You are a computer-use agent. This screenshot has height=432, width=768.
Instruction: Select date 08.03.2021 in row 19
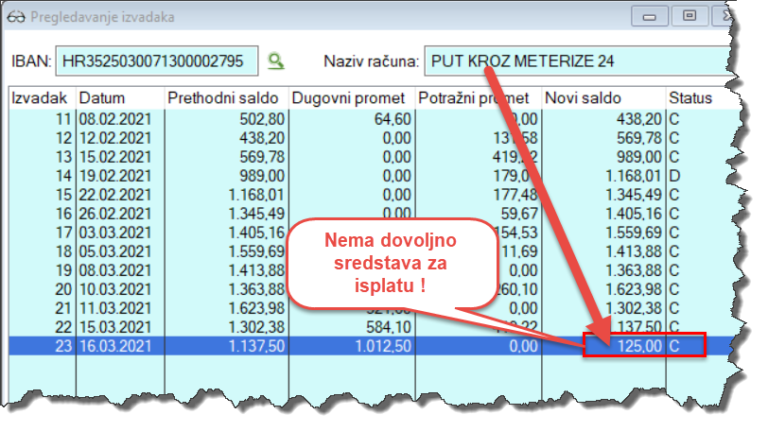(x=116, y=270)
